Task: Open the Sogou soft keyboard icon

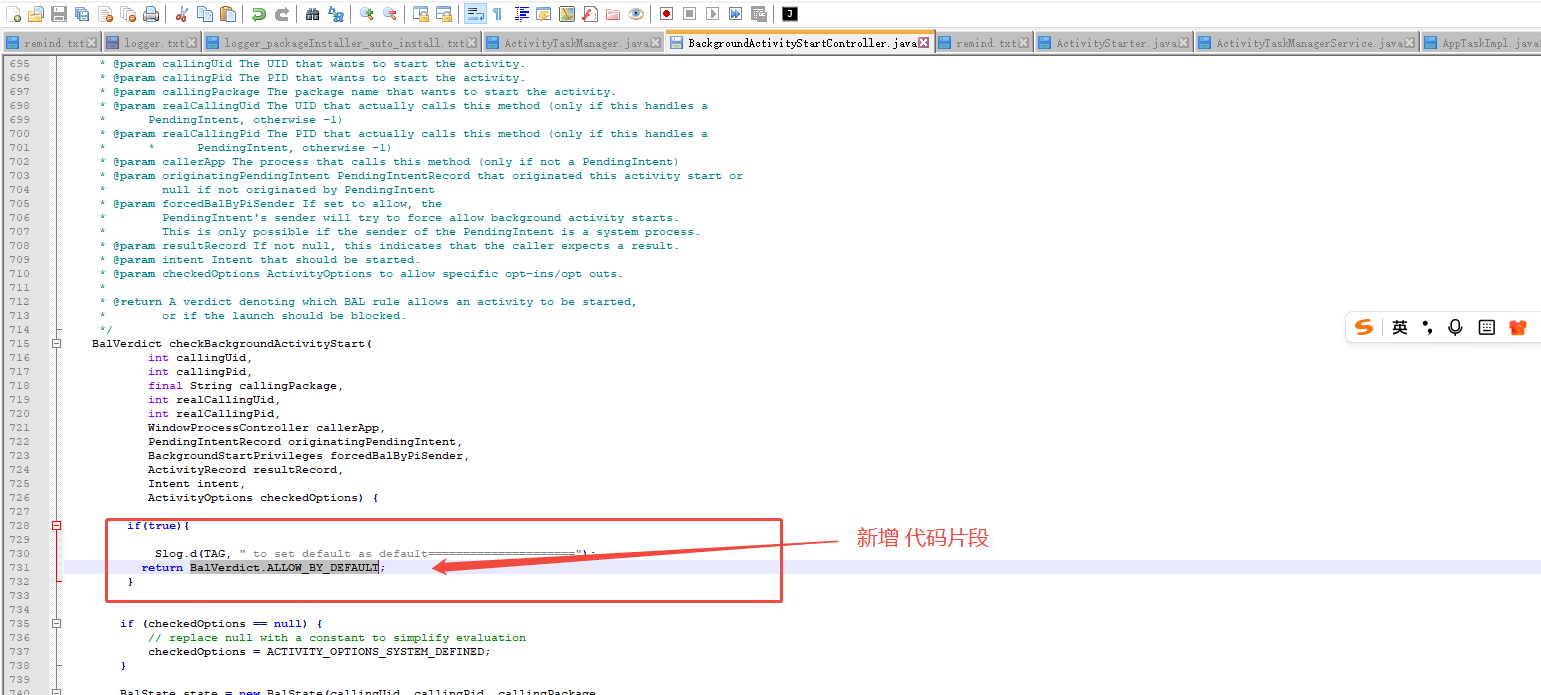Action: click(x=1487, y=327)
